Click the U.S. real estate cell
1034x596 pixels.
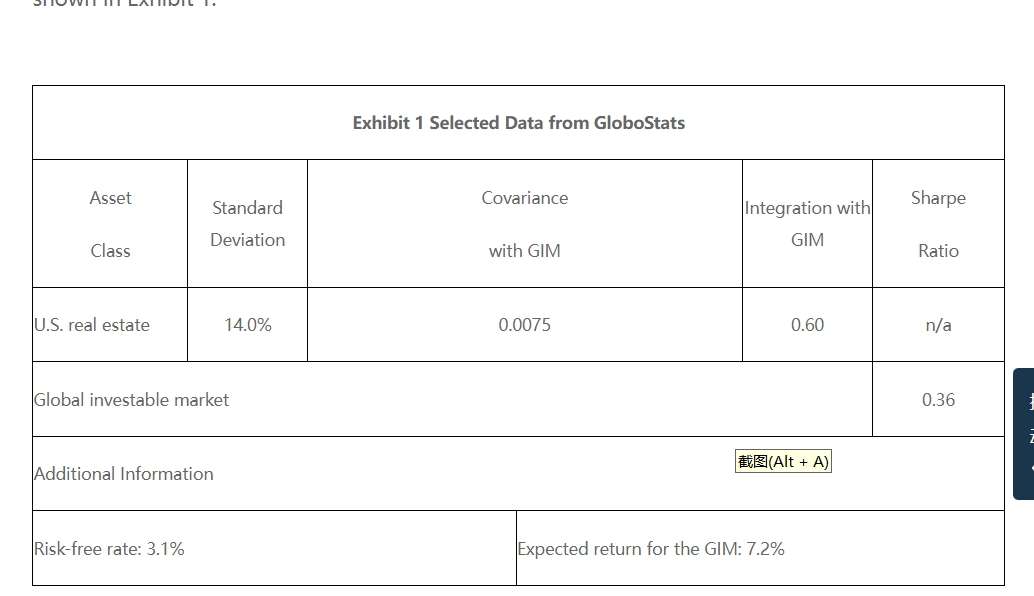coord(92,325)
